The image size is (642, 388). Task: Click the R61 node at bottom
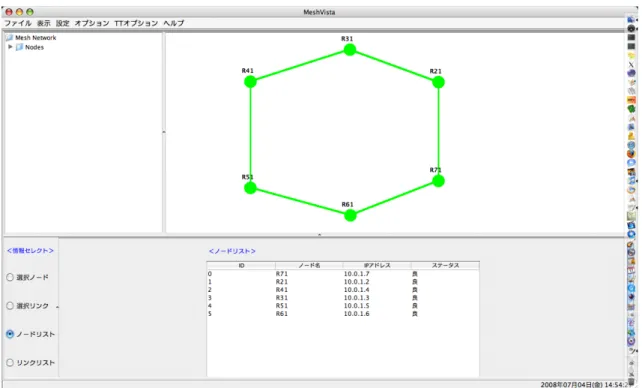[x=350, y=215]
